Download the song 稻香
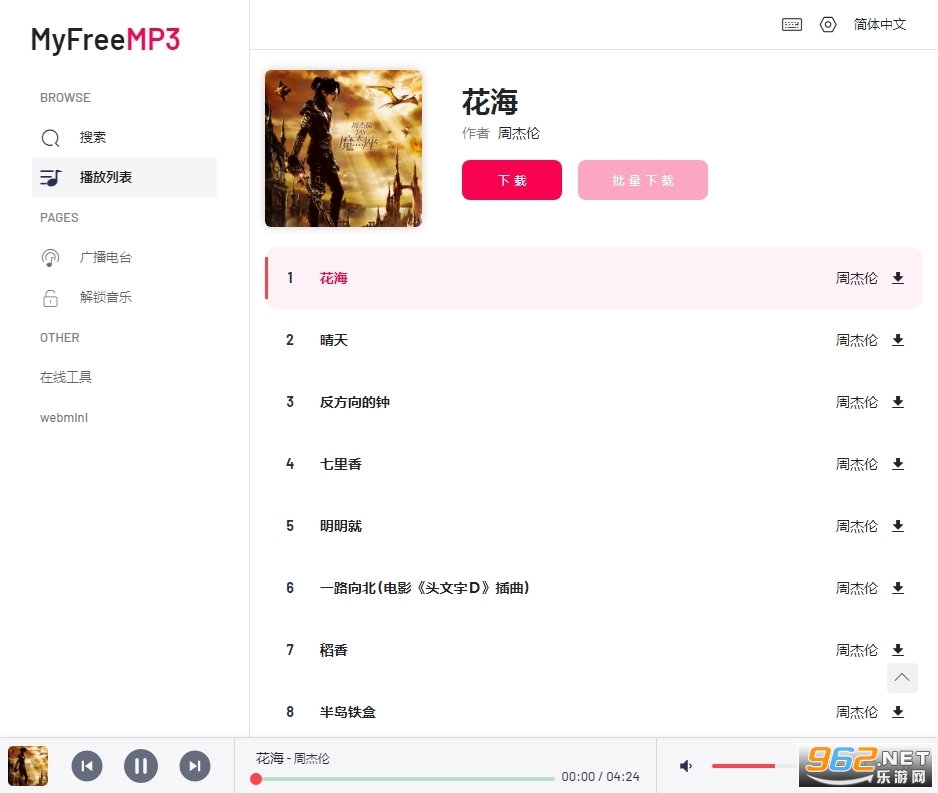The image size is (938, 793). (x=898, y=650)
